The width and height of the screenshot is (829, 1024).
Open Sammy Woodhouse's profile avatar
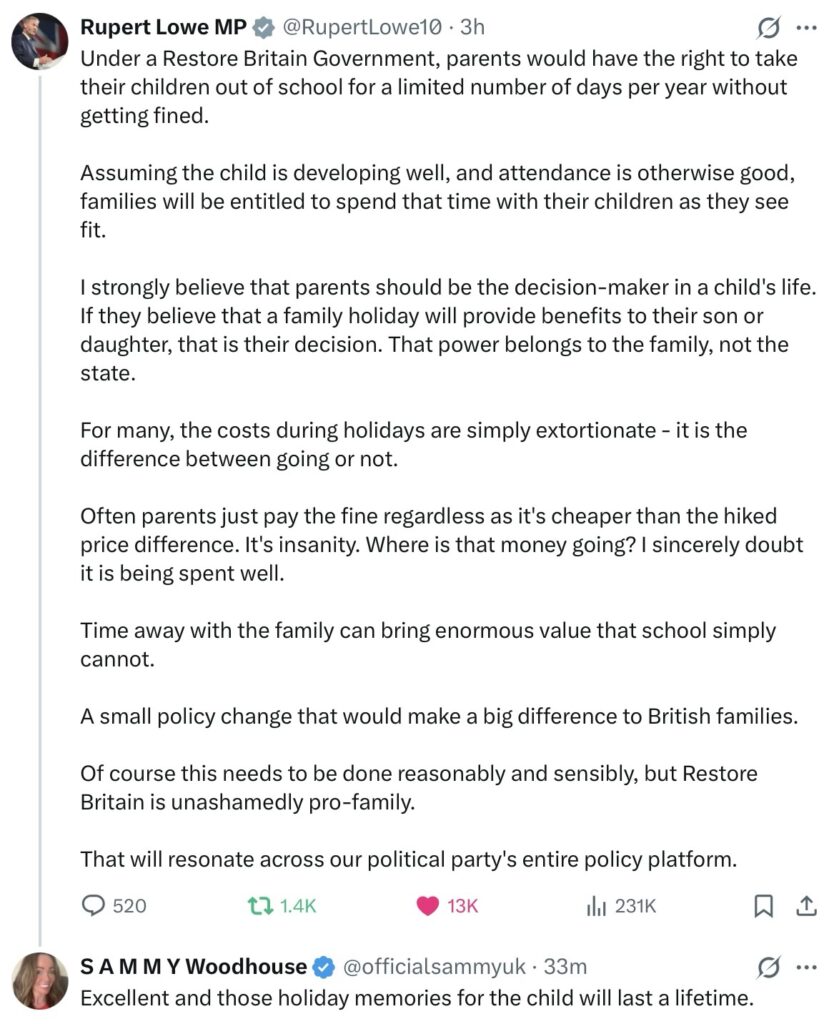click(x=39, y=981)
